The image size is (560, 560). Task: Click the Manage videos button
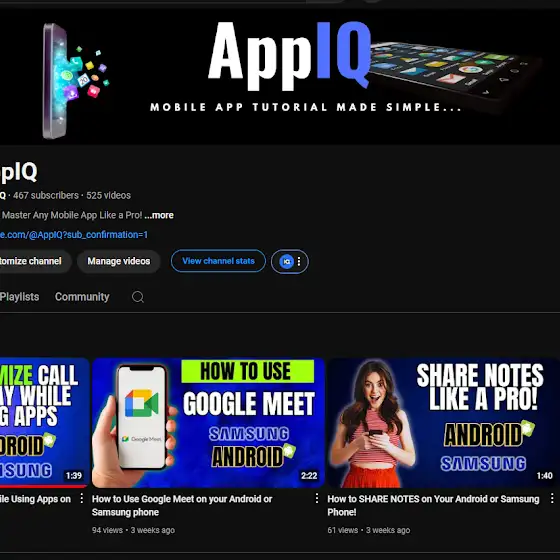[119, 261]
